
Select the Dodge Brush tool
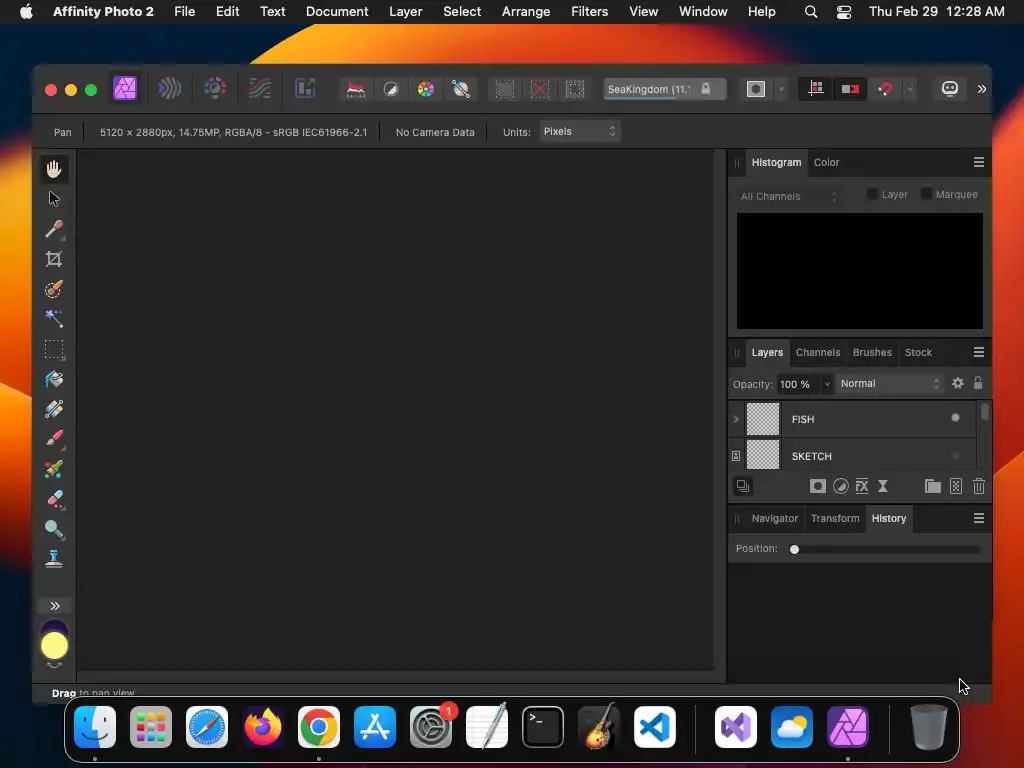pyautogui.click(x=54, y=529)
